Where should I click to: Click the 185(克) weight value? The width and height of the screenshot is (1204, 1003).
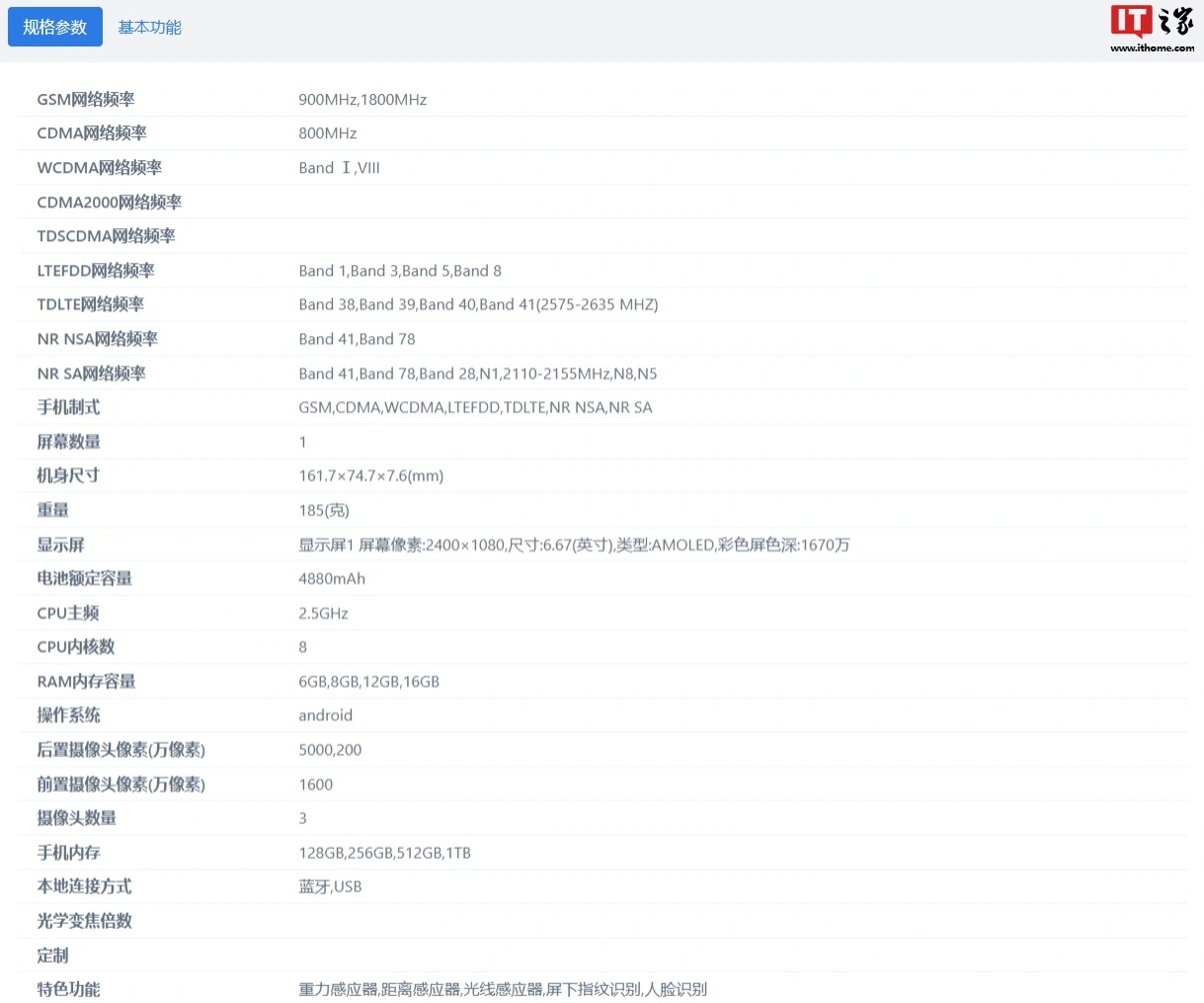(324, 510)
